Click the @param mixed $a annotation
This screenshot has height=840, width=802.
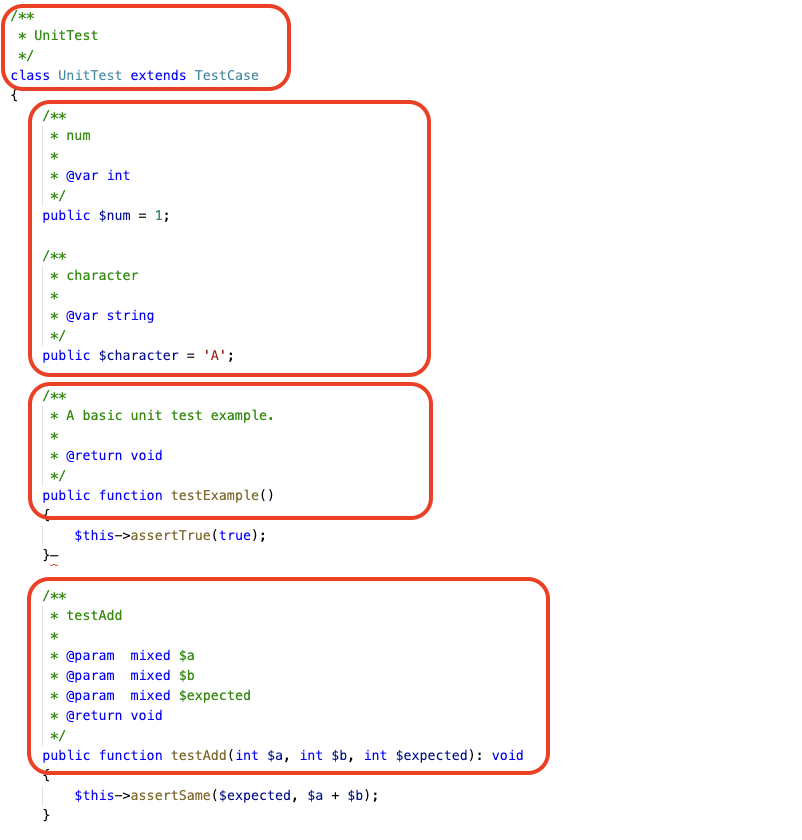point(130,655)
